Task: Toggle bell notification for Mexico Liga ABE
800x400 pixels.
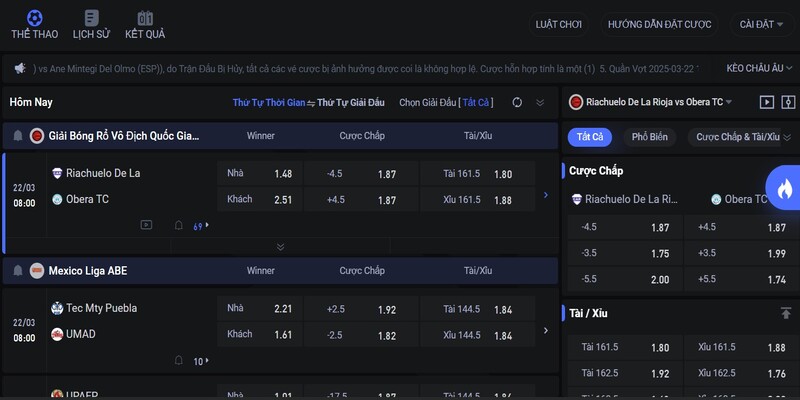Action: (17, 270)
